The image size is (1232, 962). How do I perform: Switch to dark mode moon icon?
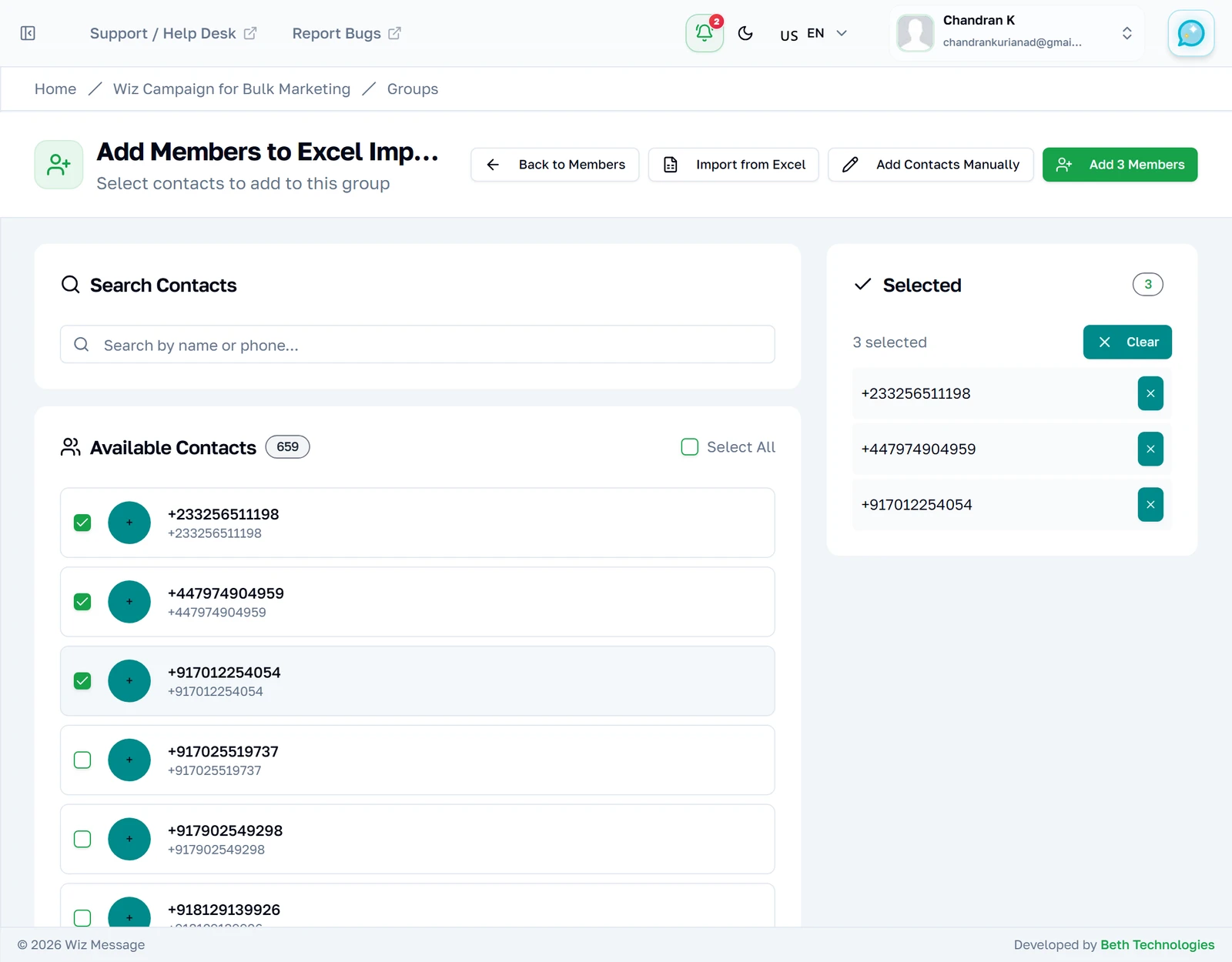[x=745, y=33]
